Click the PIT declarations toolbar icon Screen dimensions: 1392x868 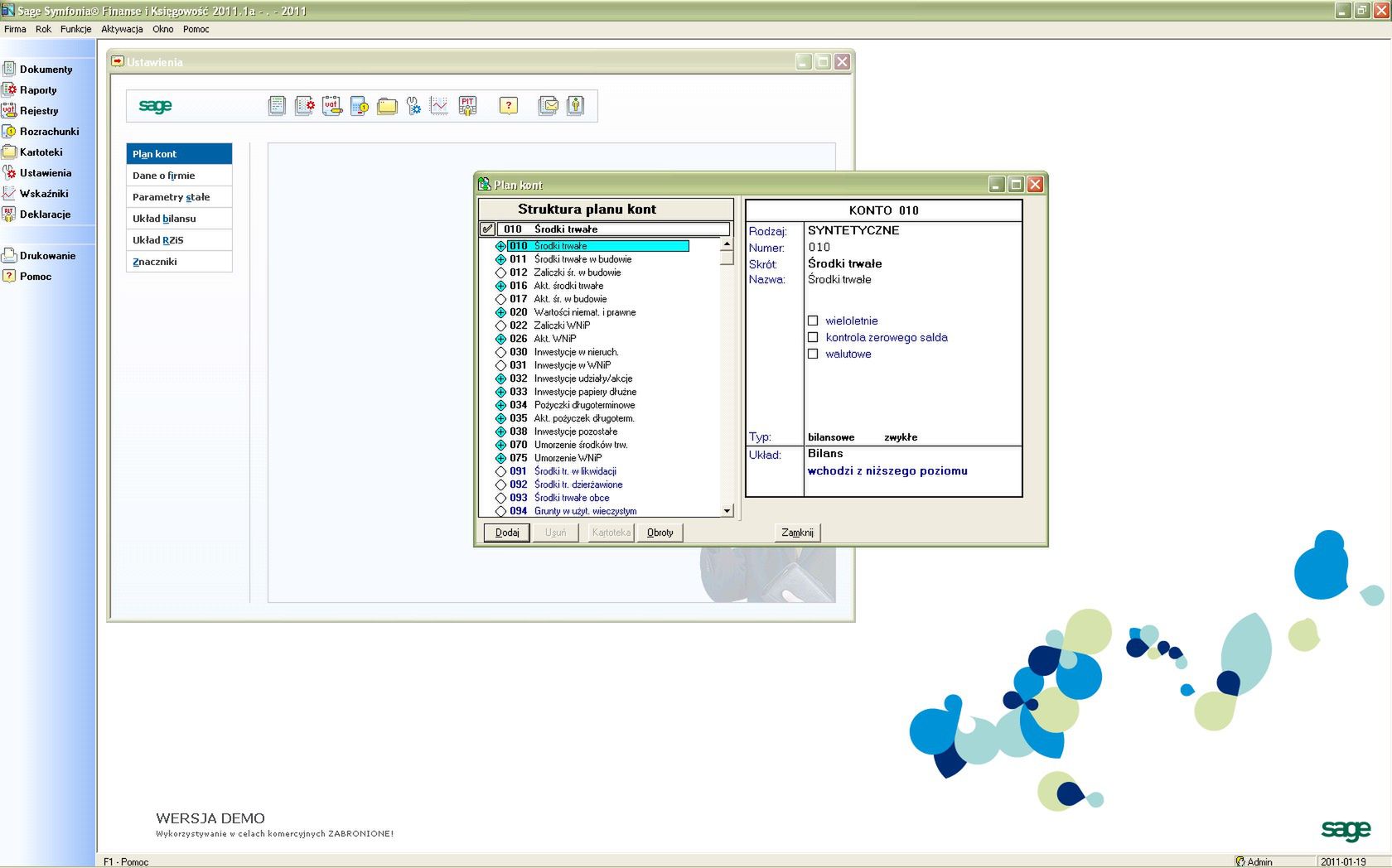[467, 106]
